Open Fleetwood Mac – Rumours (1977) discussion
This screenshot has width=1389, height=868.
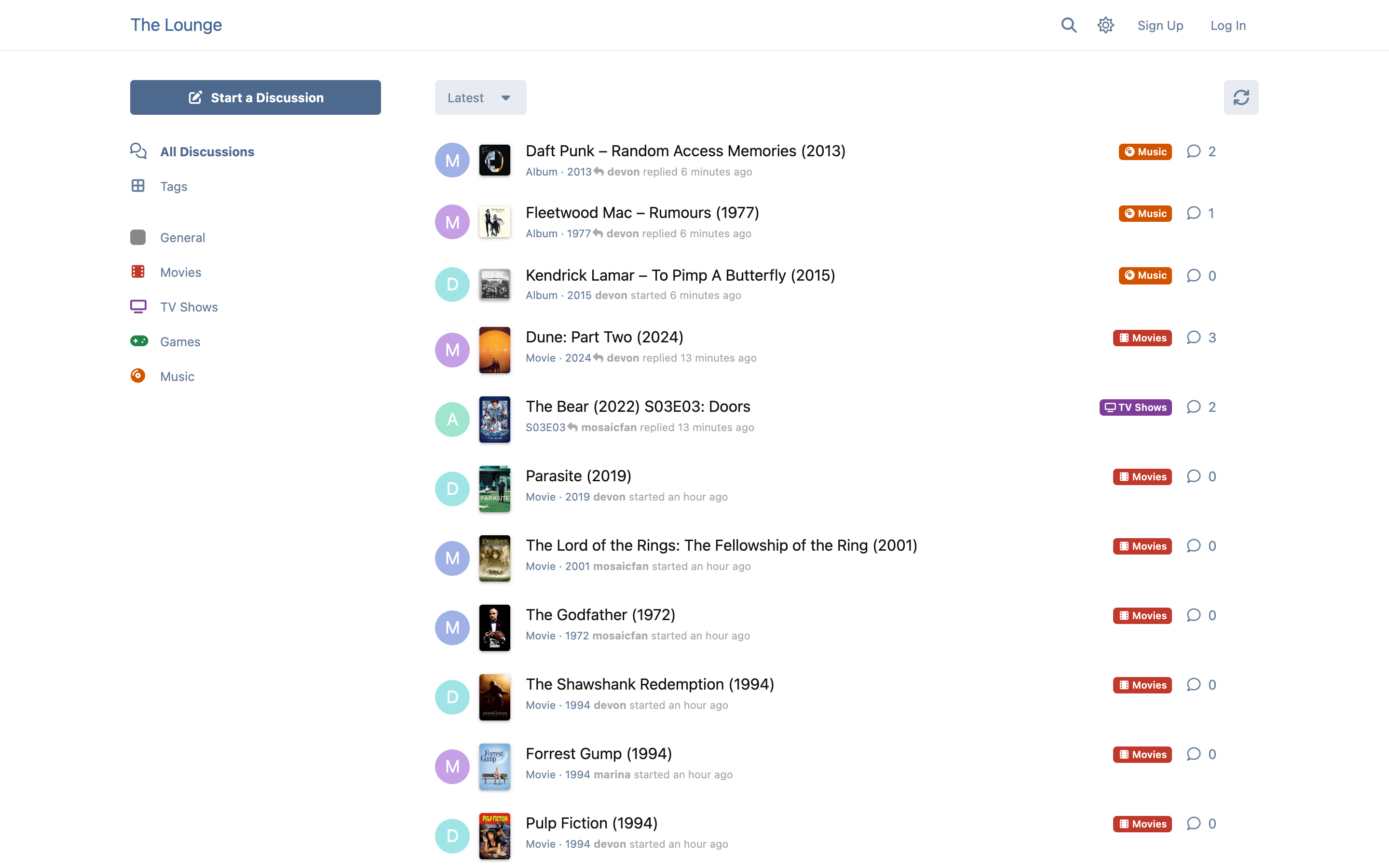coord(642,212)
